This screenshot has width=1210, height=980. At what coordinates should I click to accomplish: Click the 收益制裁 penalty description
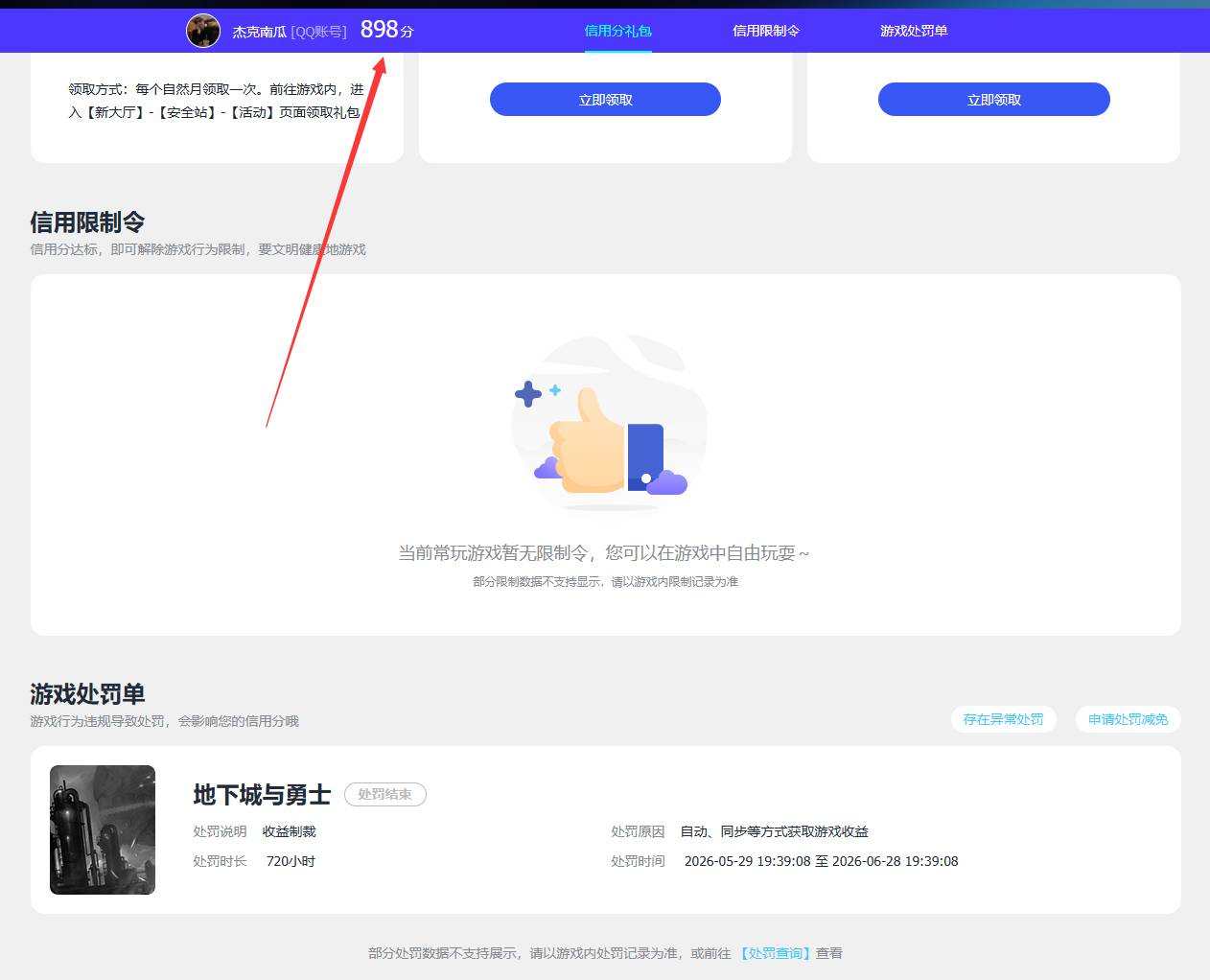point(290,831)
